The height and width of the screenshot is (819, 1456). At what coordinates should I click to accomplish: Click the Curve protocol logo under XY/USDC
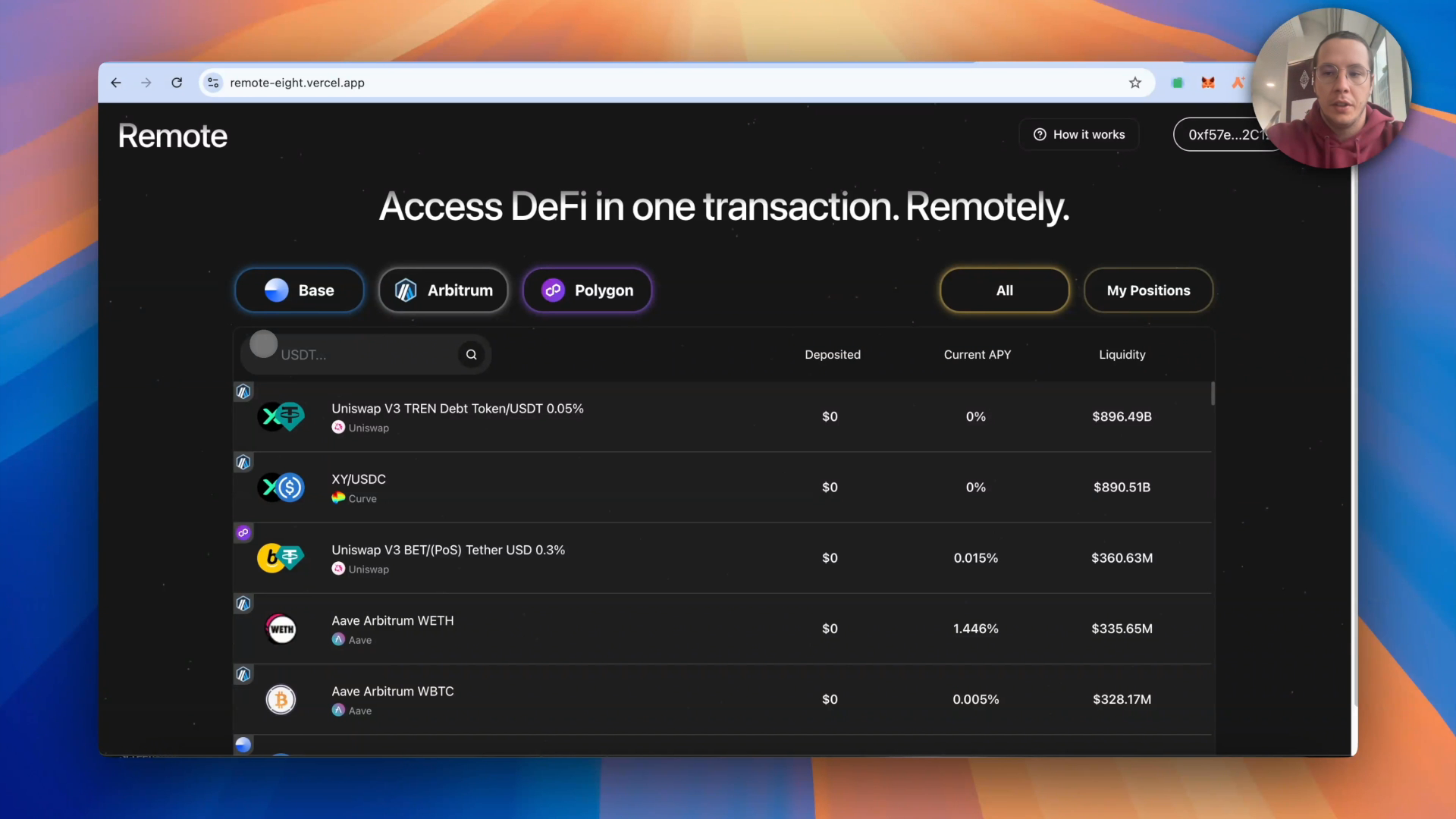[338, 497]
